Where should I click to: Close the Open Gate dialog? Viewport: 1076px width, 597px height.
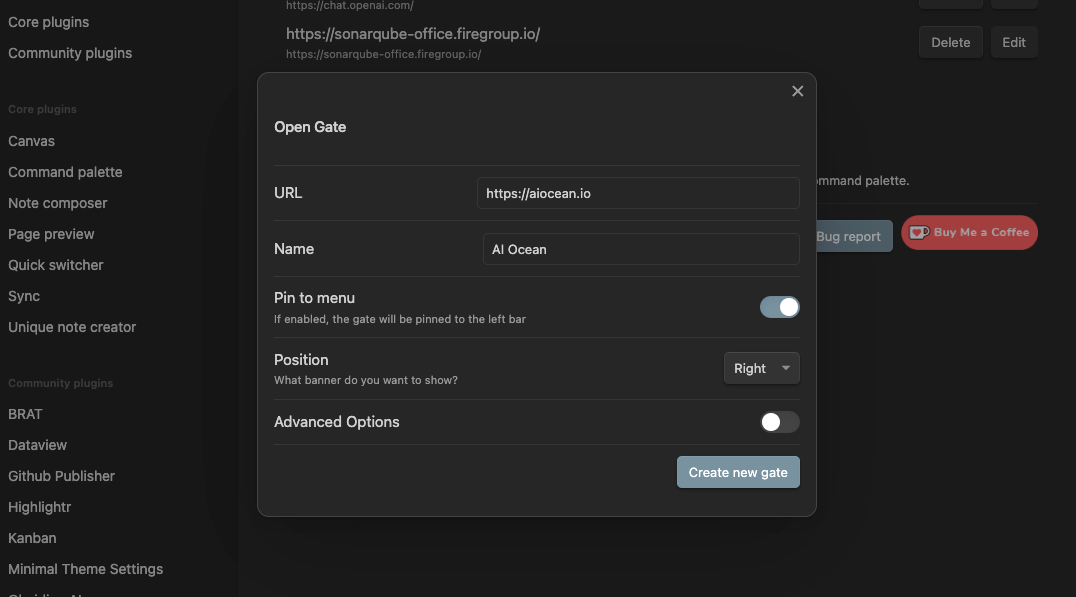(797, 91)
